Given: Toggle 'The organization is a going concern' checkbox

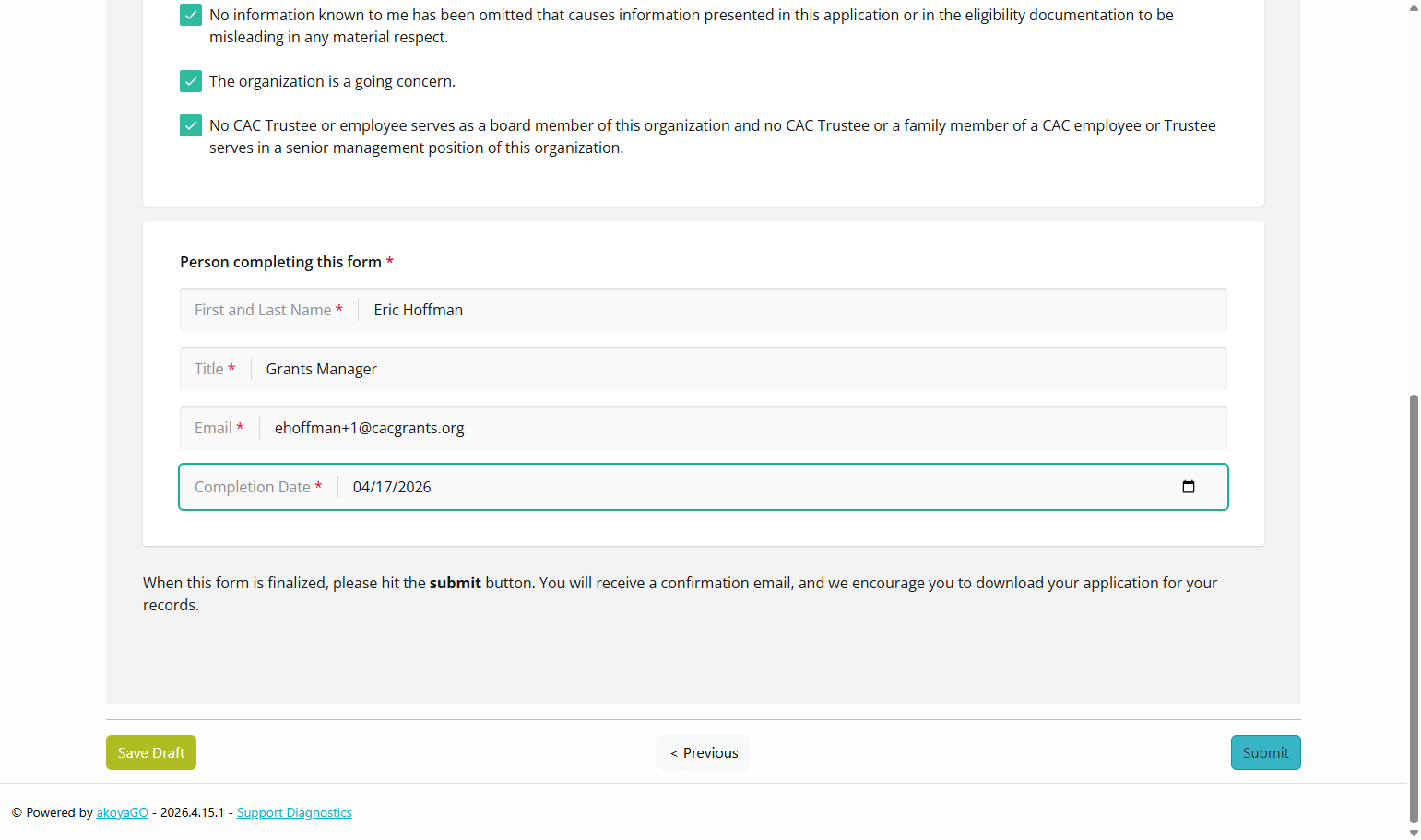Looking at the screenshot, I should click(x=191, y=81).
